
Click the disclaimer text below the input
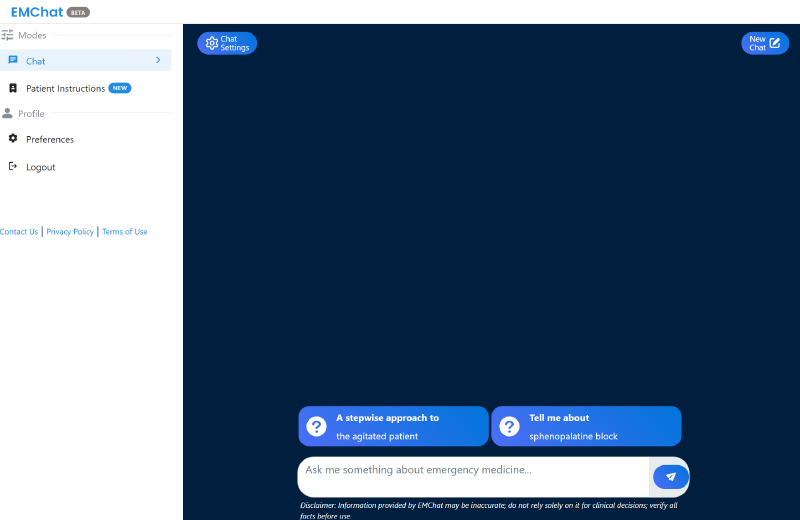pyautogui.click(x=489, y=510)
